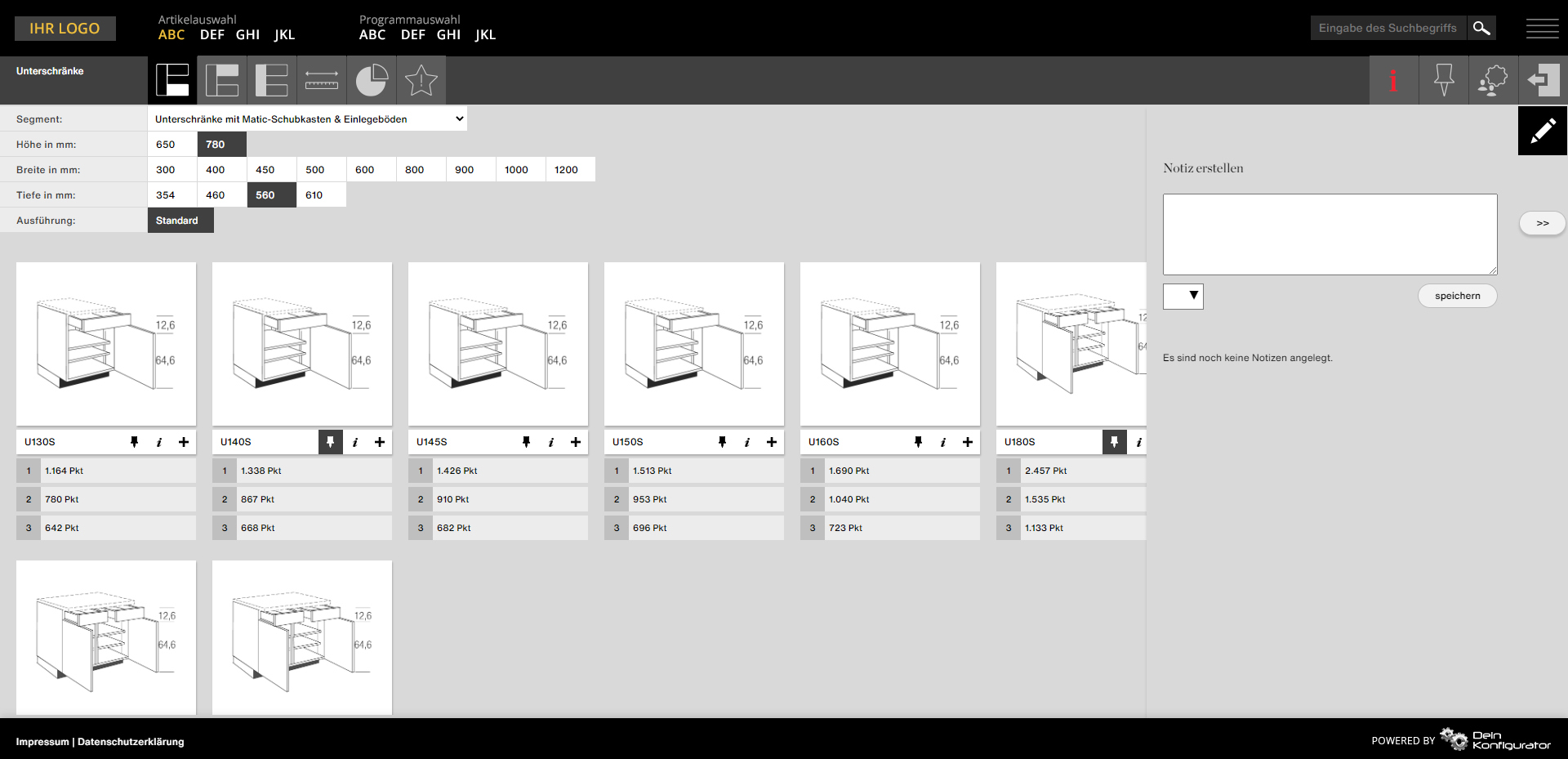Viewport: 1568px width, 759px height.
Task: Click the pencil note icon
Action: [1542, 131]
